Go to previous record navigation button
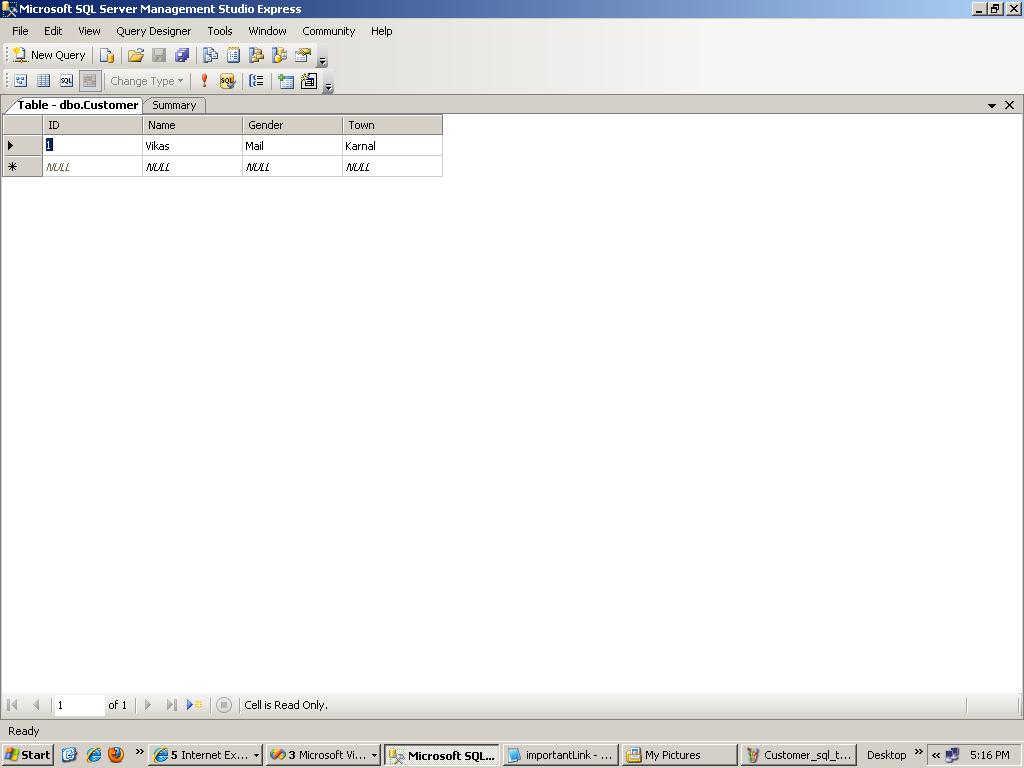The height and width of the screenshot is (768, 1024). [x=37, y=705]
